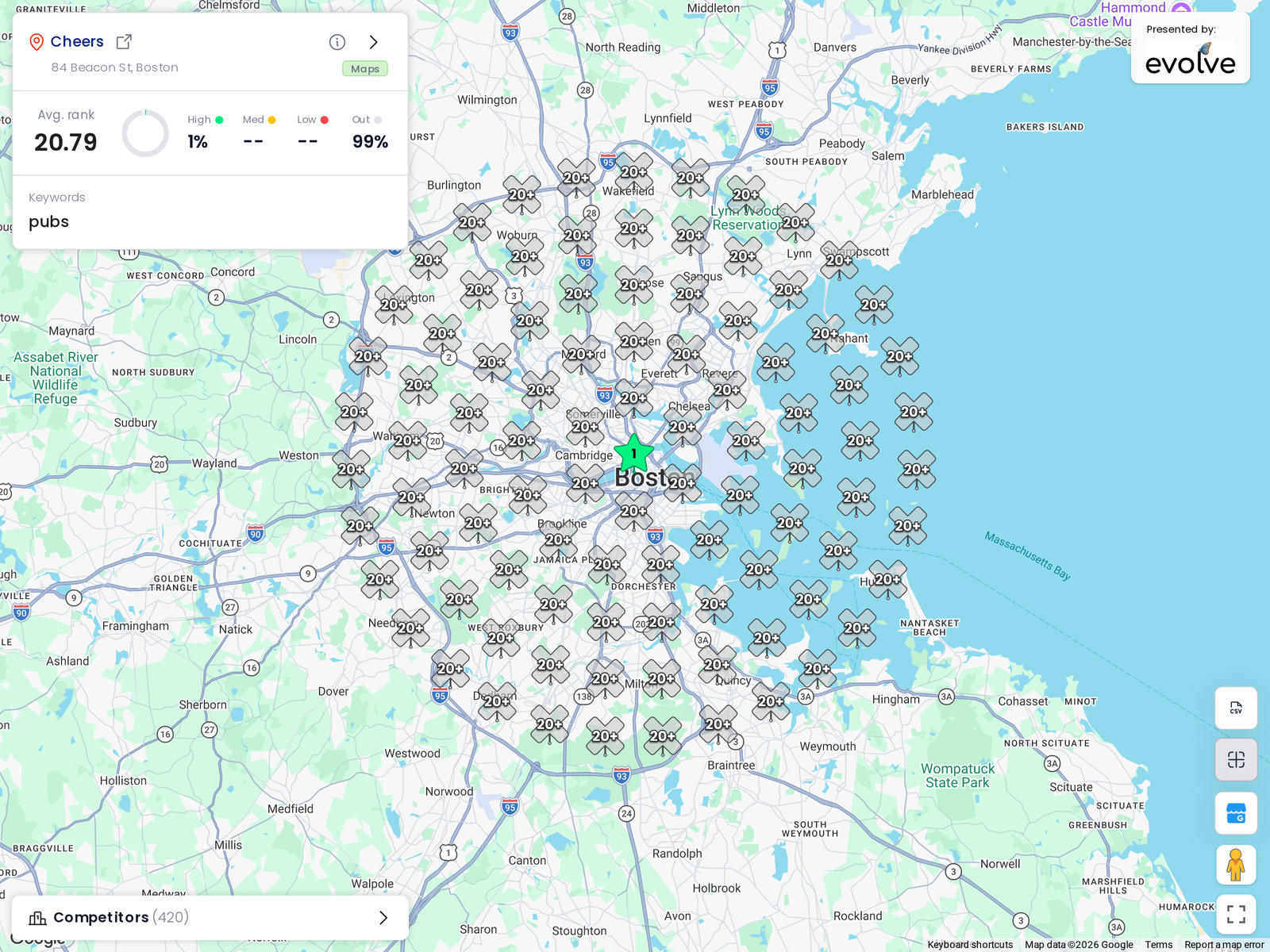Click the evolve presenter logo
The height and width of the screenshot is (952, 1270).
pyautogui.click(x=1190, y=59)
